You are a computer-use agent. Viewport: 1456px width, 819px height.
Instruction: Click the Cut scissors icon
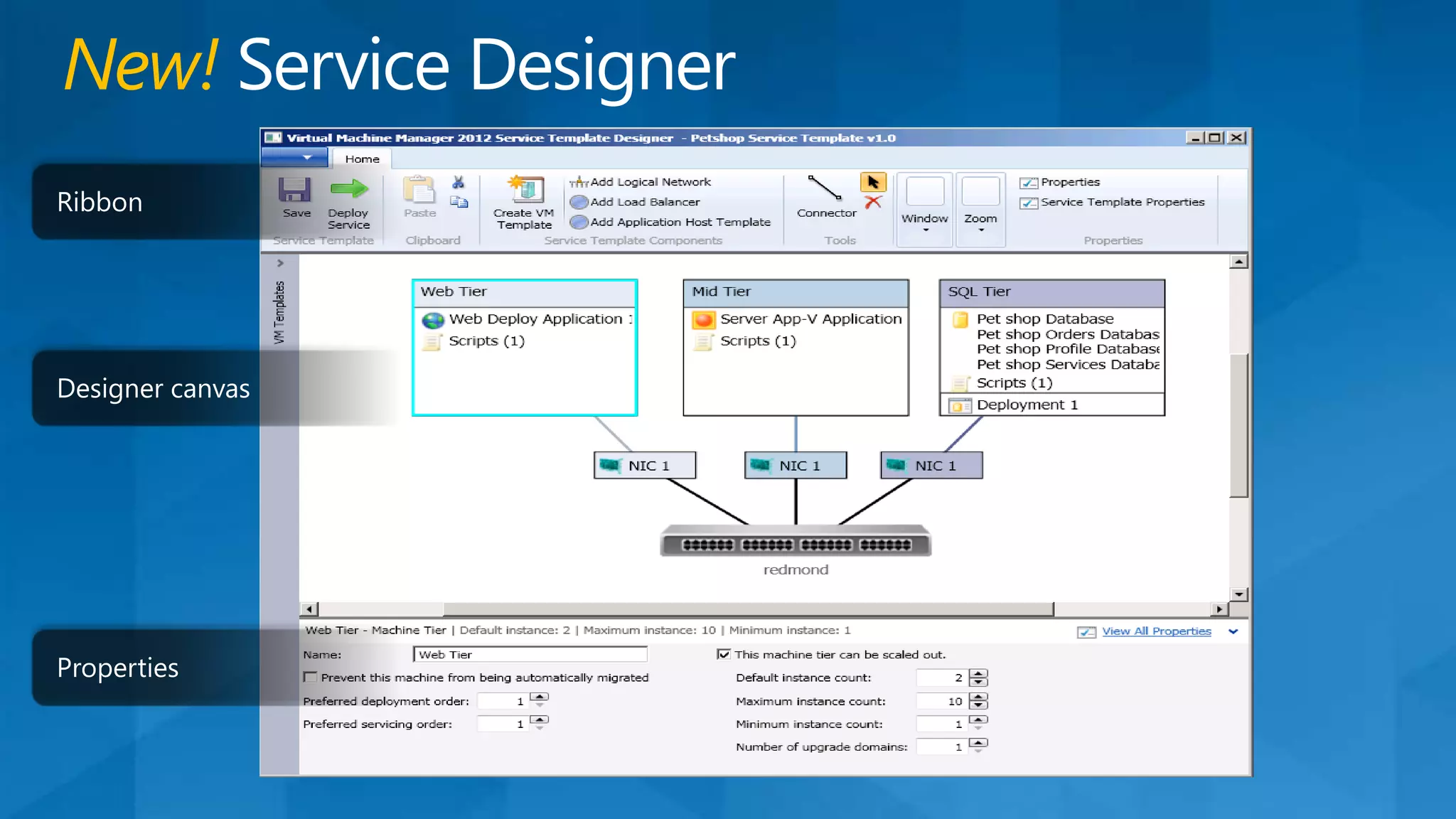point(459,183)
